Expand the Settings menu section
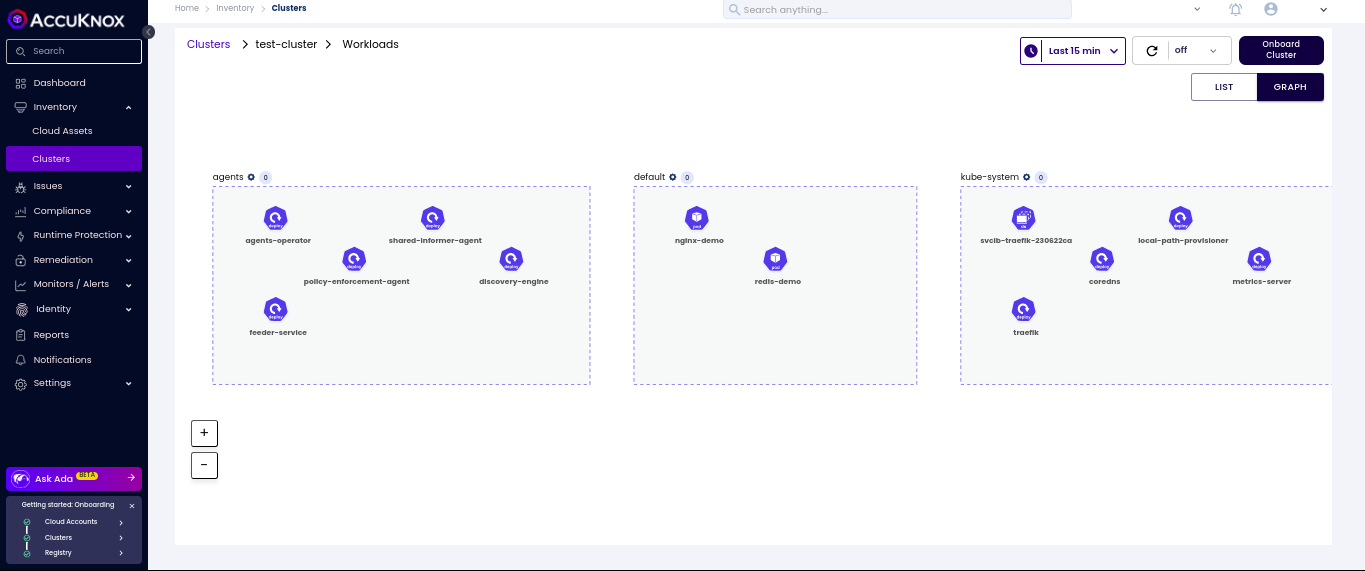The width and height of the screenshot is (1365, 571). coord(128,383)
